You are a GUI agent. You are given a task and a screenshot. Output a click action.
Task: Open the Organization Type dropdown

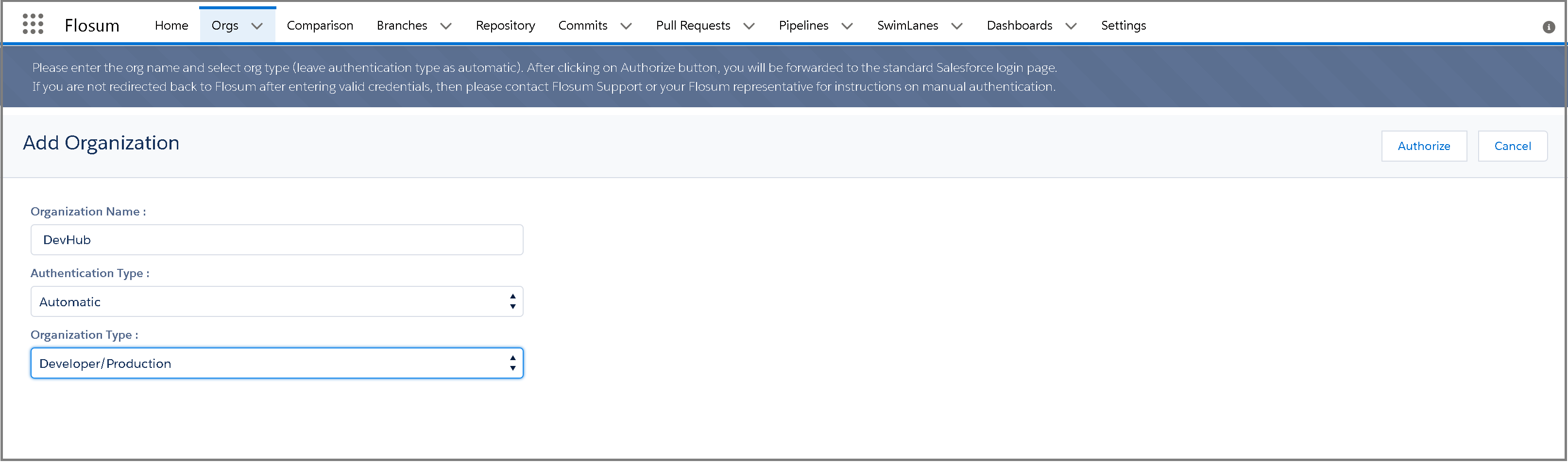point(276,364)
